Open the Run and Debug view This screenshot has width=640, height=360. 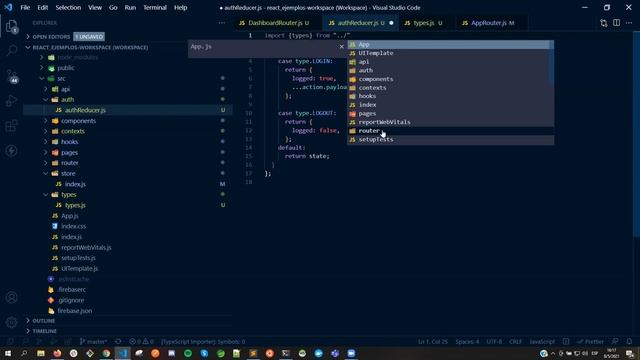point(12,100)
